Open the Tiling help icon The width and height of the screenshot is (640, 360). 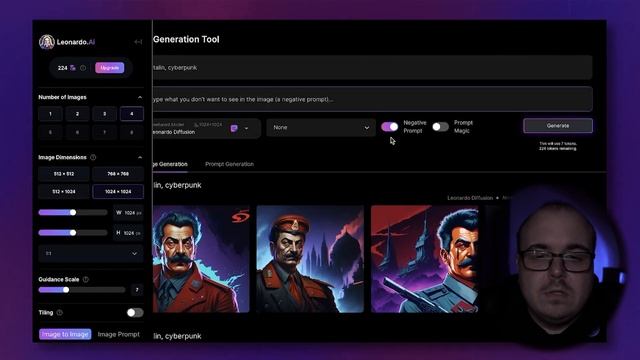60,313
